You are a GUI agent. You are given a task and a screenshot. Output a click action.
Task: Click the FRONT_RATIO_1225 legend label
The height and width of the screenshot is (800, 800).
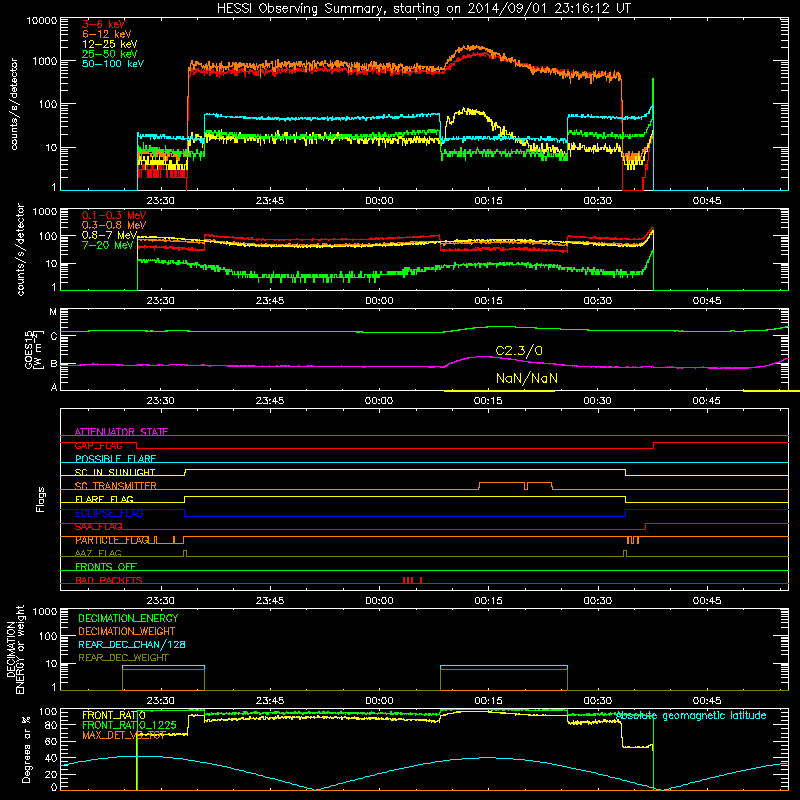(129, 725)
